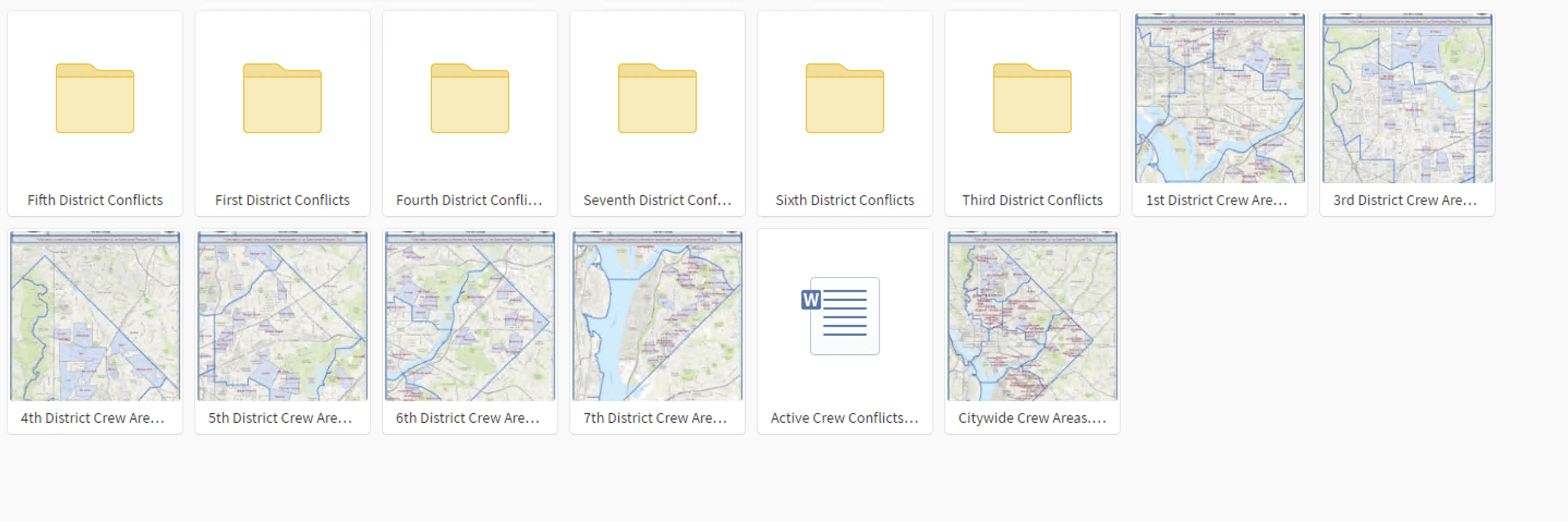
Task: Open the Seventh District Conflicts folder icon
Action: (x=658, y=99)
